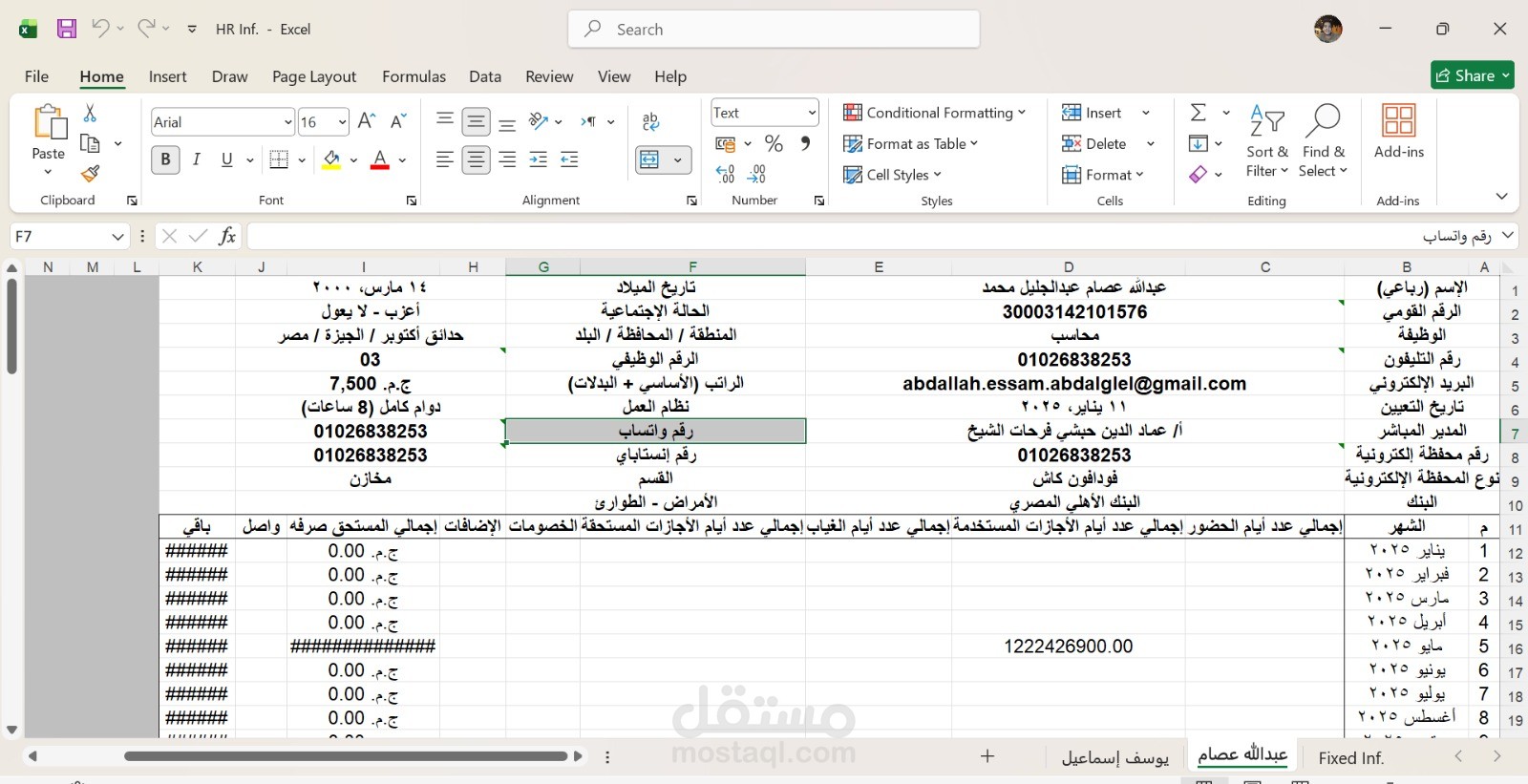Screen dimensions: 1528x784
Task: Click the Insert Function fx icon
Action: pyautogui.click(x=227, y=236)
